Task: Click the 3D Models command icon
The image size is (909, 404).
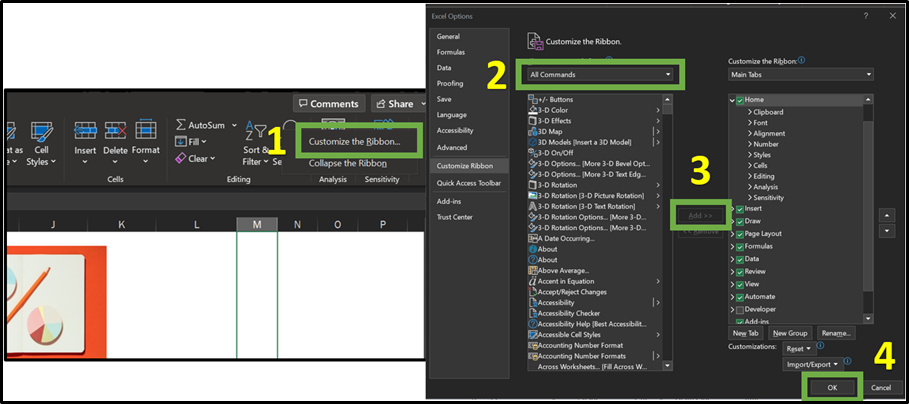Action: tap(533, 142)
